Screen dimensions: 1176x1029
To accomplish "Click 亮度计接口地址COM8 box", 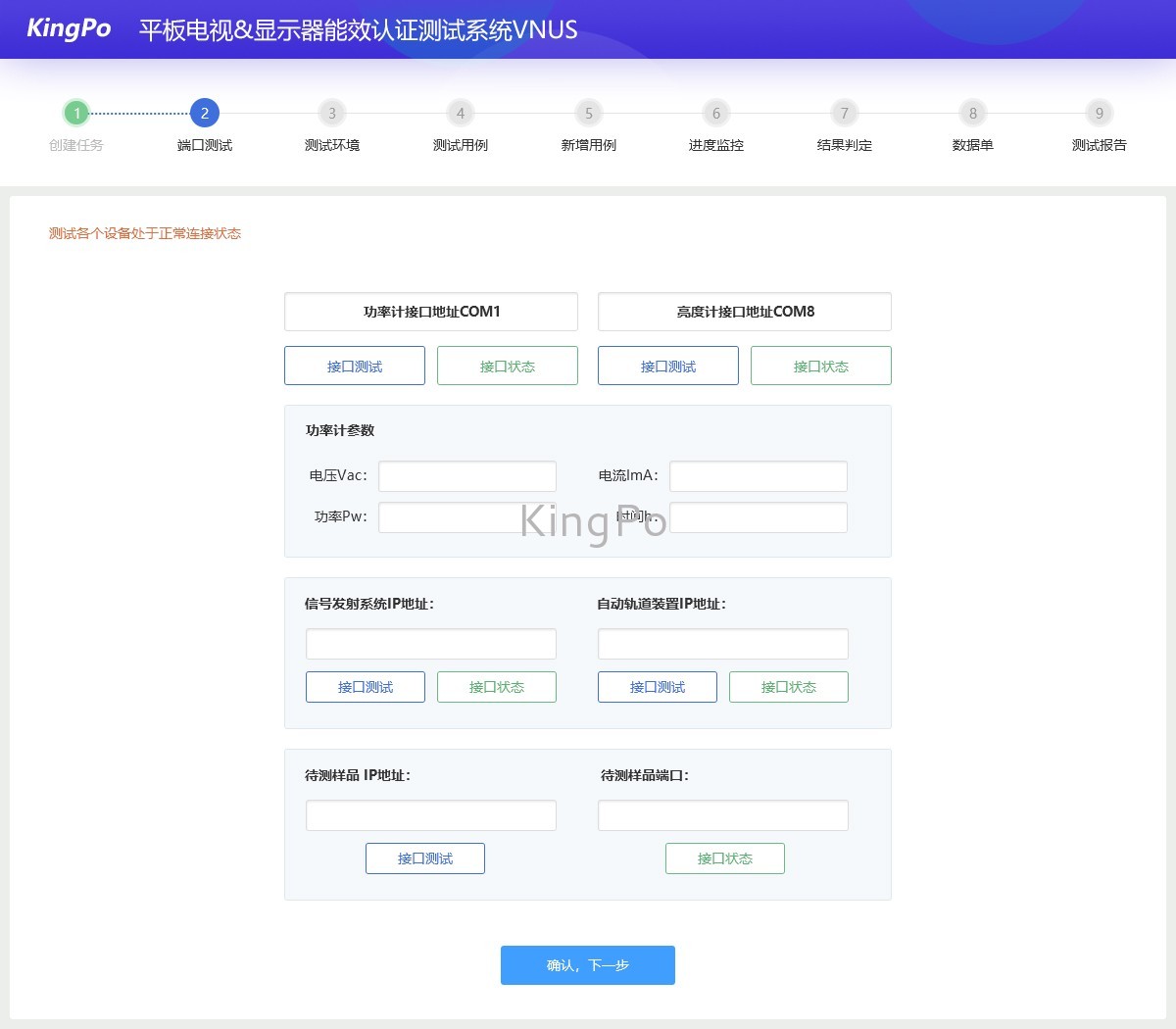I will pyautogui.click(x=745, y=312).
